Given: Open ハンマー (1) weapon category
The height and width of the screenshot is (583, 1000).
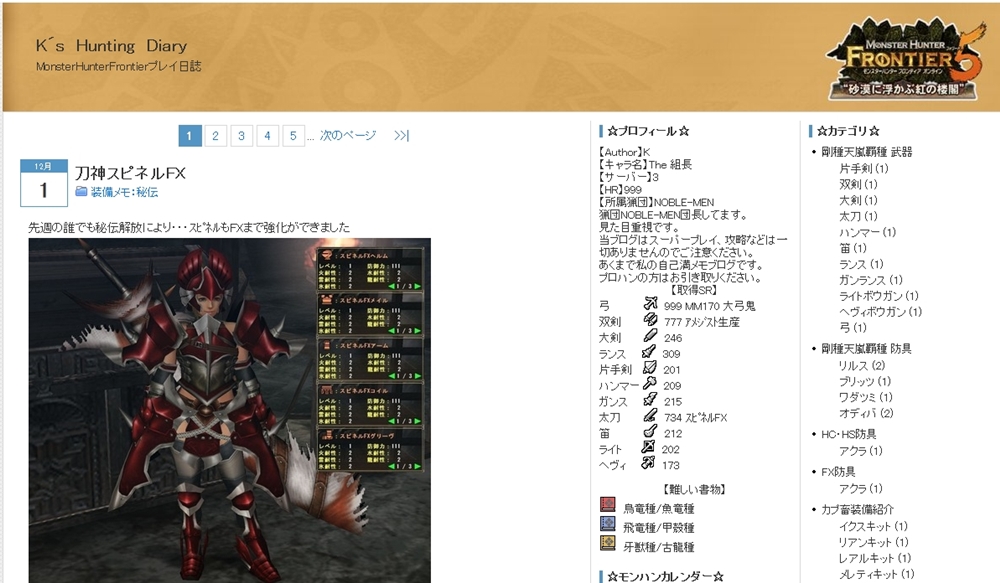Looking at the screenshot, I should tap(867, 232).
